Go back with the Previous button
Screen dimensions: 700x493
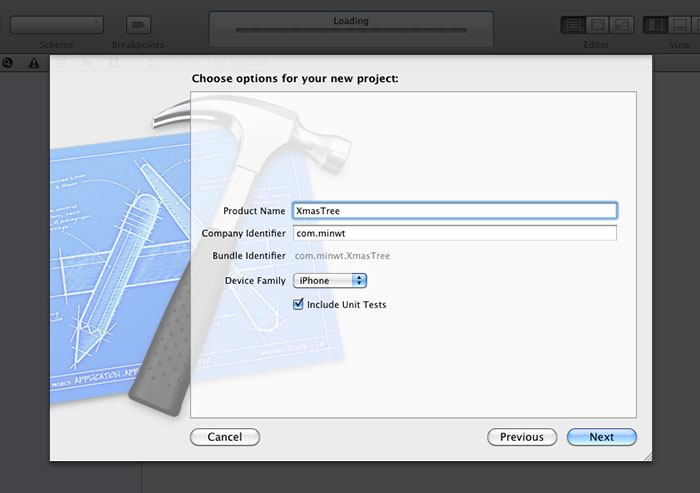point(522,437)
